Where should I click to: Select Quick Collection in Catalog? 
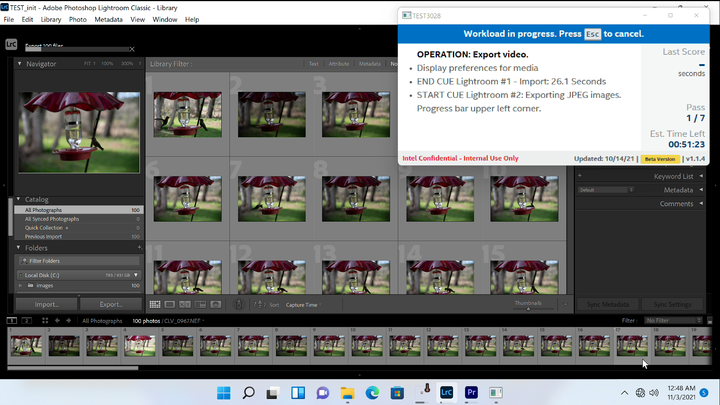pyautogui.click(x=79, y=228)
